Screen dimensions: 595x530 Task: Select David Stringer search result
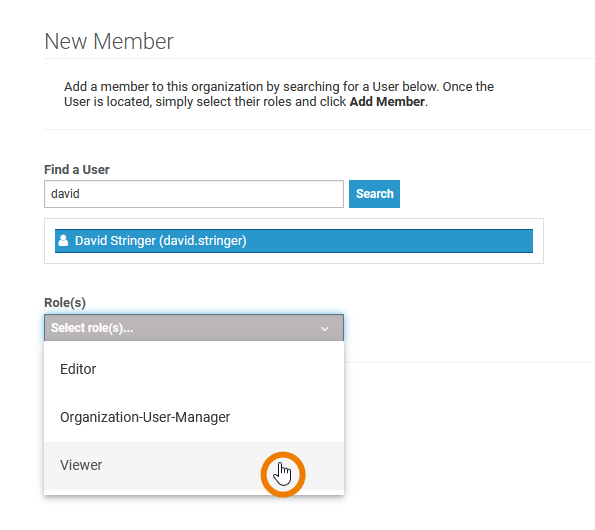click(294, 241)
